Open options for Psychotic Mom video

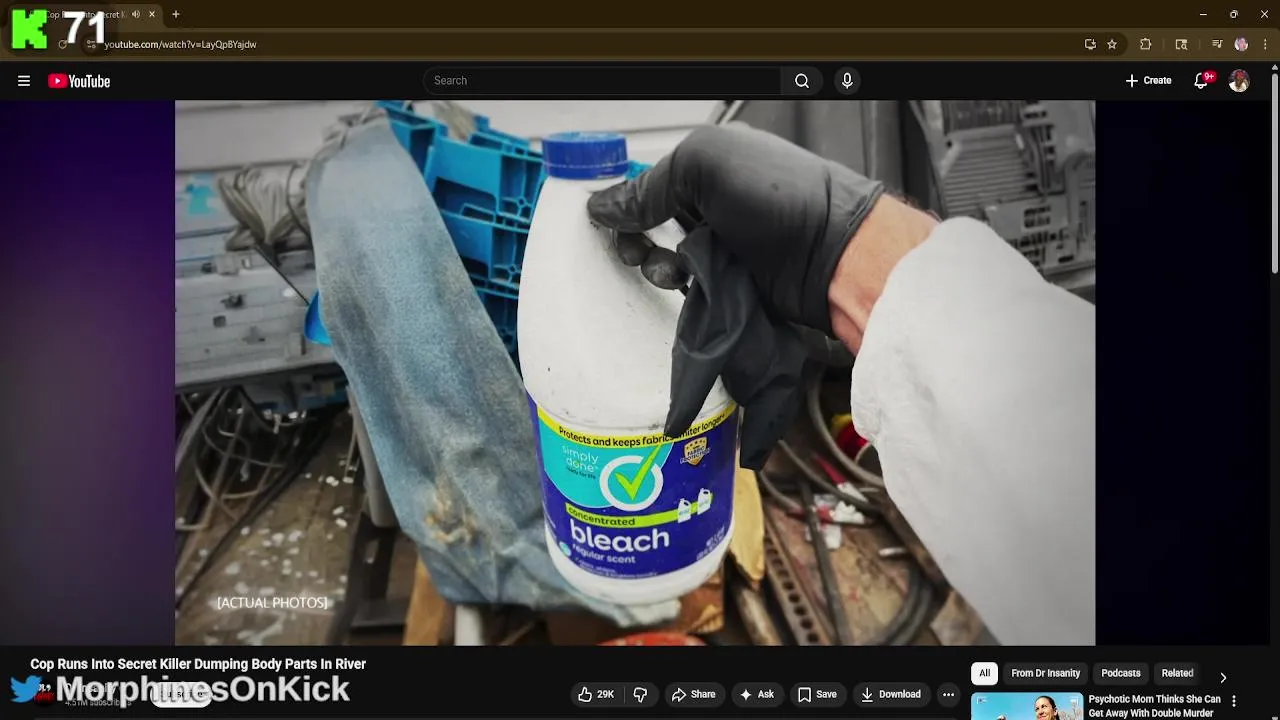pos(1234,701)
